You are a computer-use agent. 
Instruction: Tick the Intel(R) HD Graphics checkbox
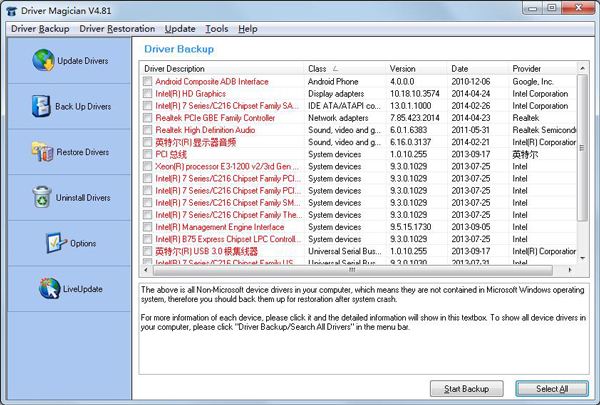(x=148, y=93)
